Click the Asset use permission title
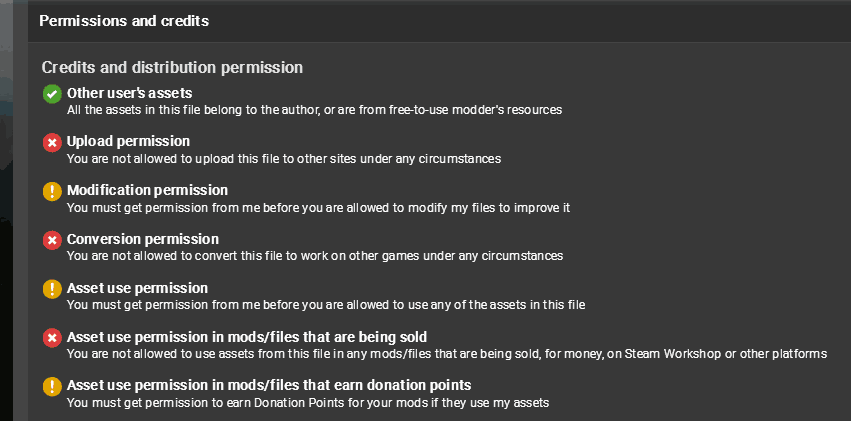This screenshot has width=851, height=421. pos(137,288)
